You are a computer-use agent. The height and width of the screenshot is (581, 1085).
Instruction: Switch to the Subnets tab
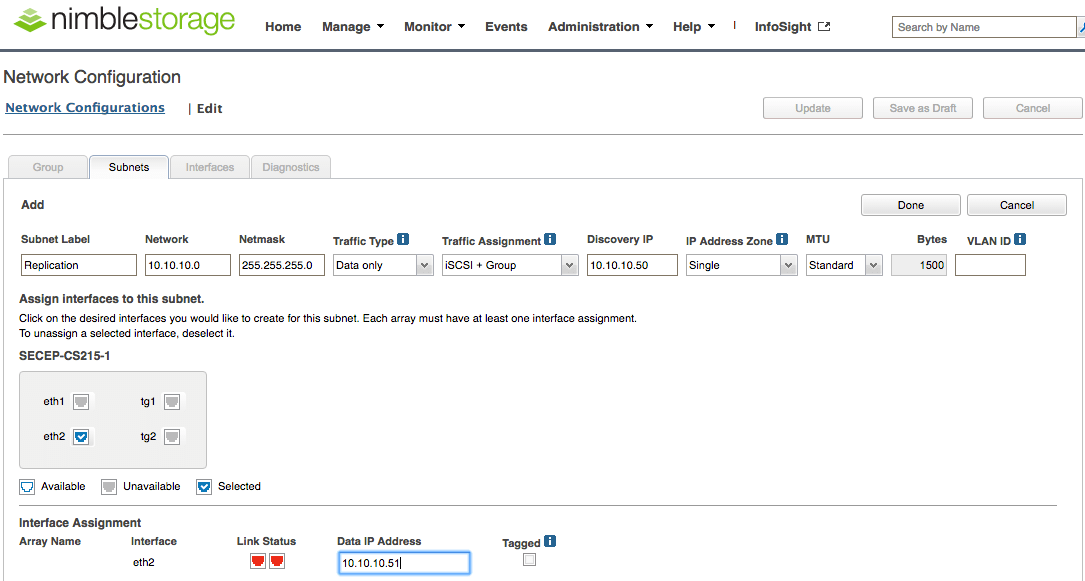pyautogui.click(x=129, y=167)
